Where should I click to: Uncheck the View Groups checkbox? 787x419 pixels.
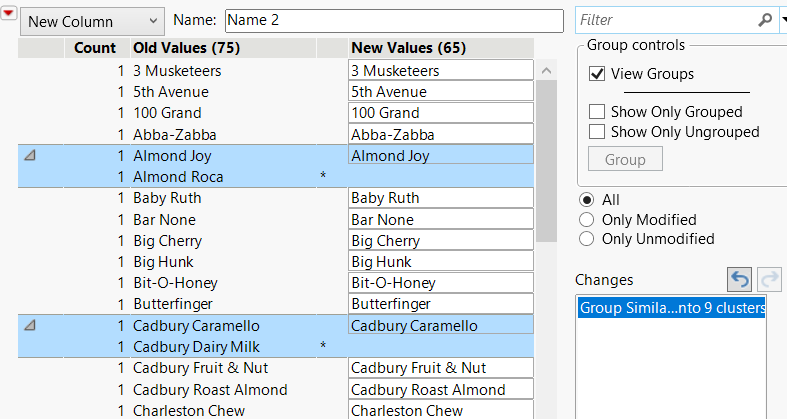point(598,74)
